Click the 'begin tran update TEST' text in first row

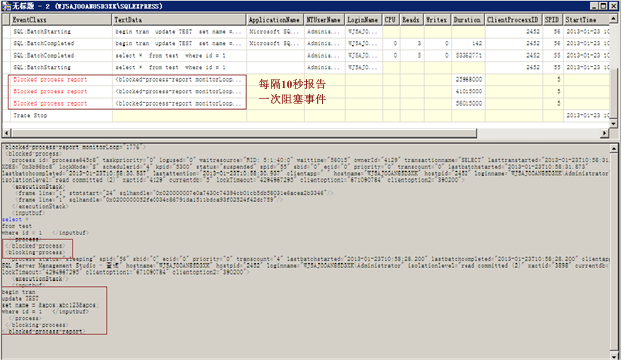pyautogui.click(x=179, y=32)
